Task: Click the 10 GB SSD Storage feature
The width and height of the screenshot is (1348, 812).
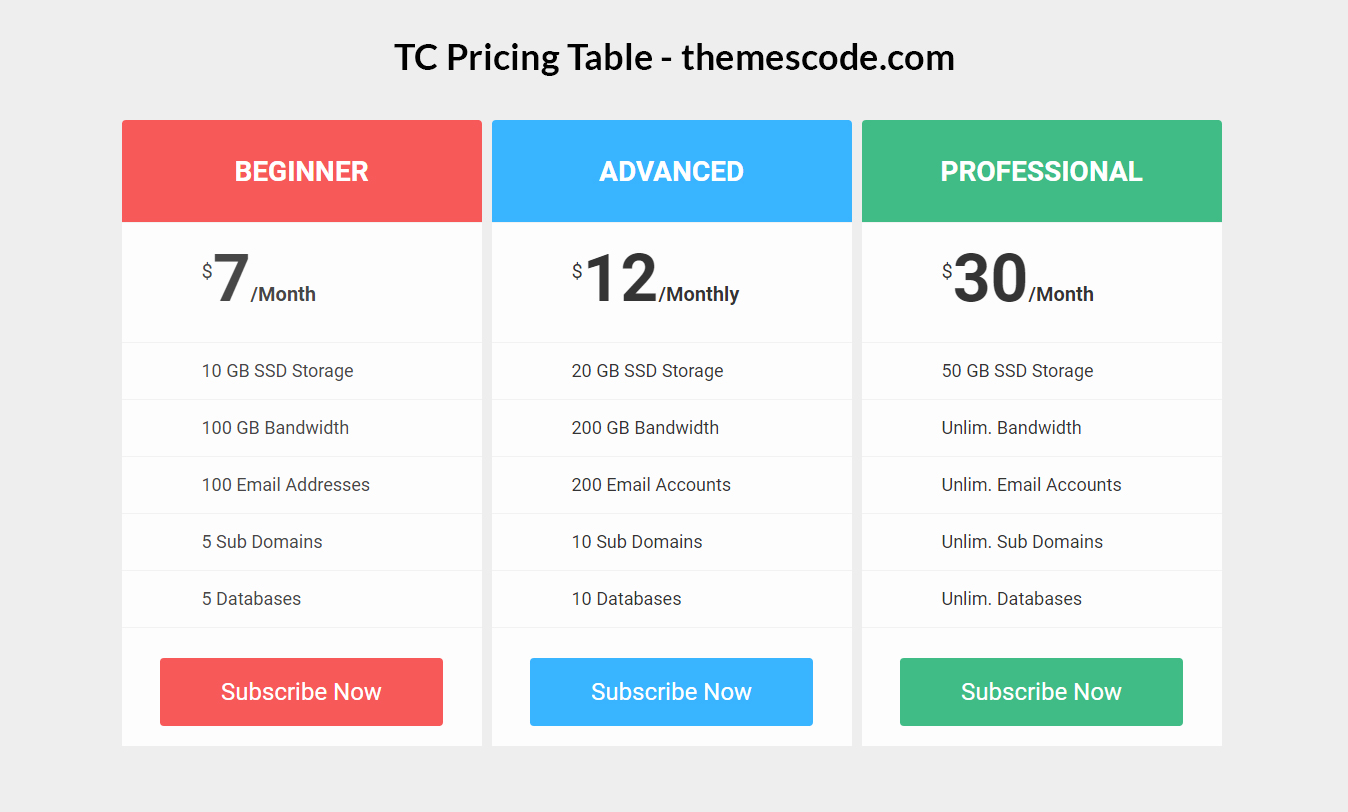Action: click(278, 371)
